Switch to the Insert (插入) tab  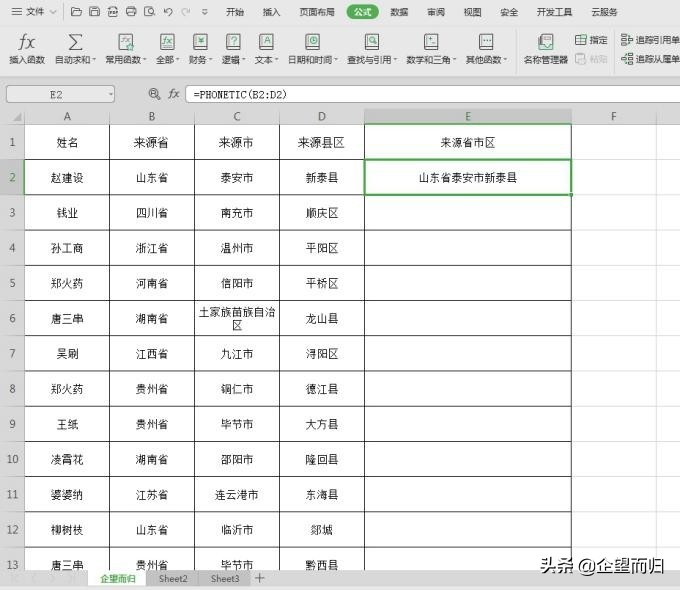(271, 12)
